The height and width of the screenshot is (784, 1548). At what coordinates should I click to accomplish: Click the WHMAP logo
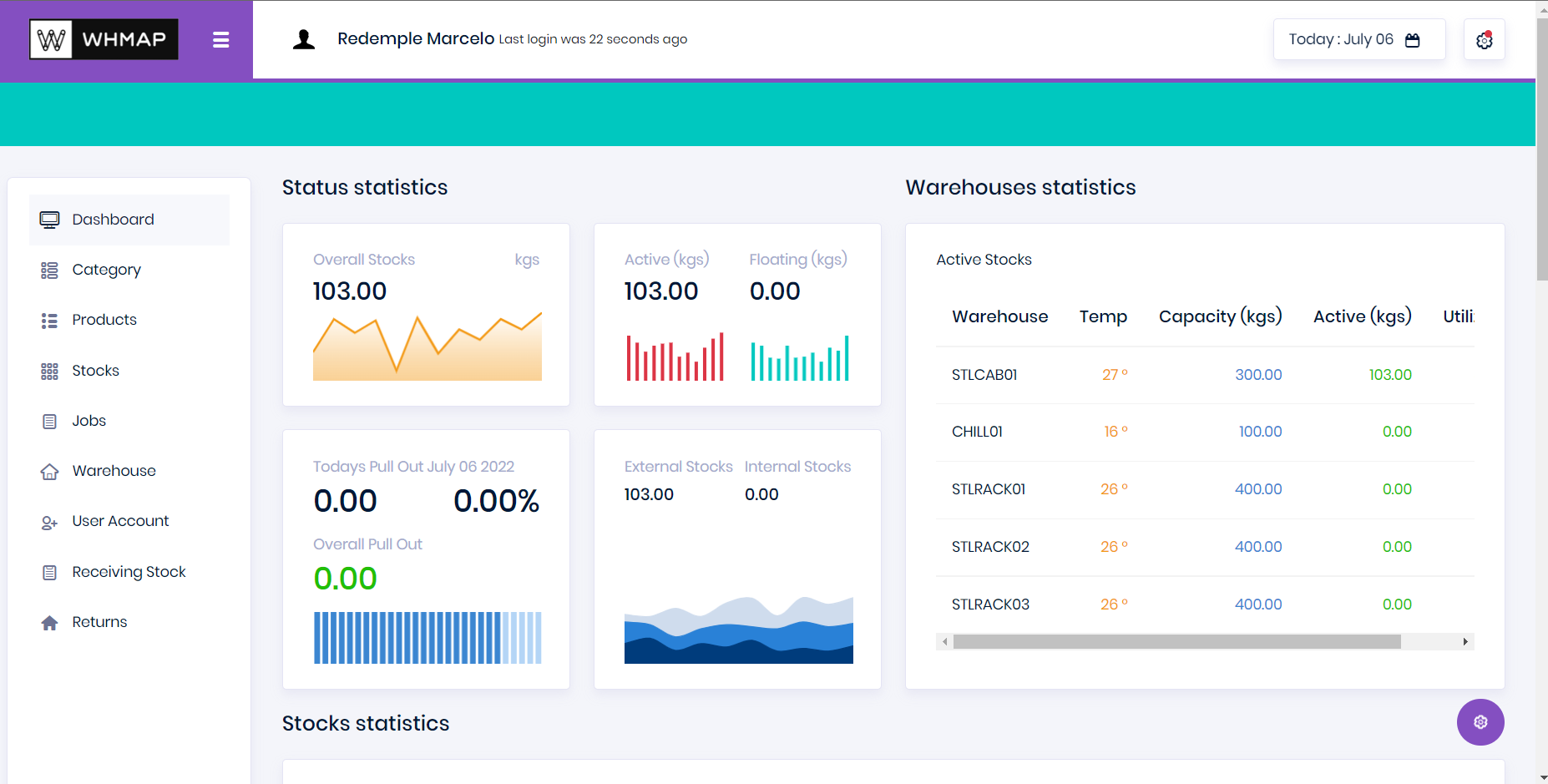(x=104, y=39)
